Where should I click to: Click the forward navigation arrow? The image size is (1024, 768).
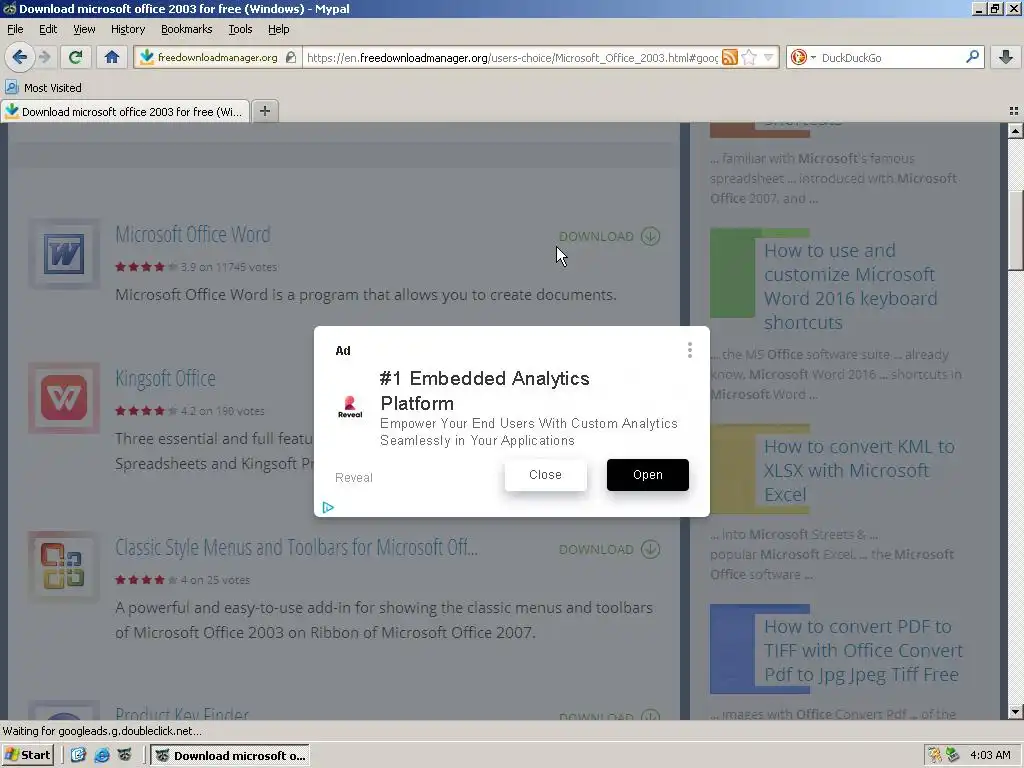(44, 57)
